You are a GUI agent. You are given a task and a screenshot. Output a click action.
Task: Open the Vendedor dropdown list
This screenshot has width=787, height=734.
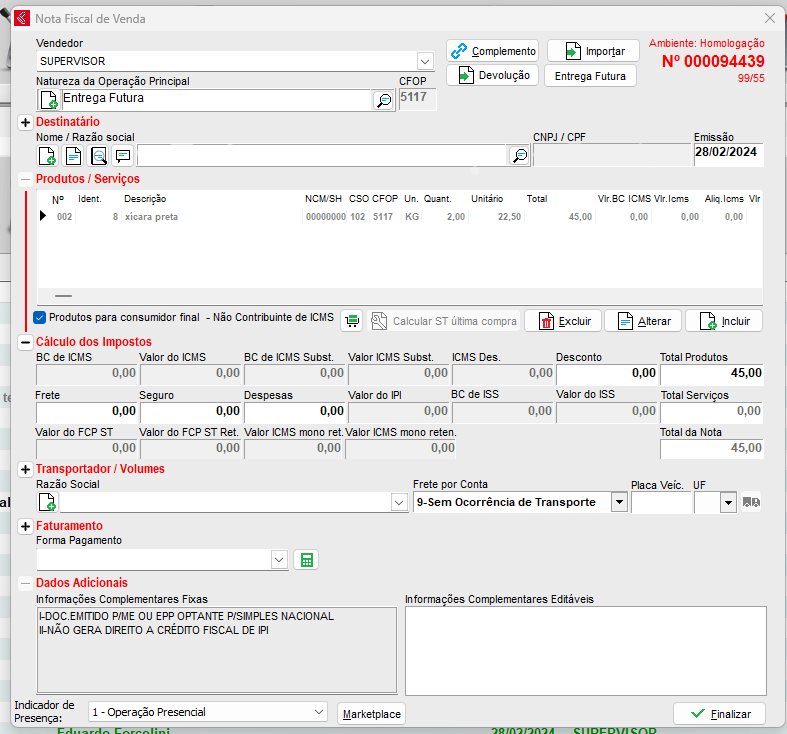point(424,61)
